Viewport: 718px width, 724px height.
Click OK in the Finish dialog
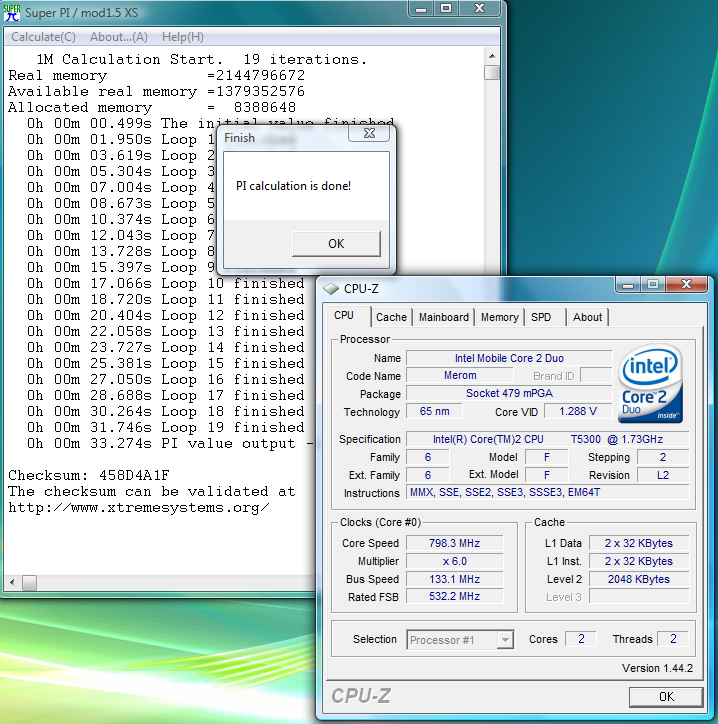pos(336,244)
